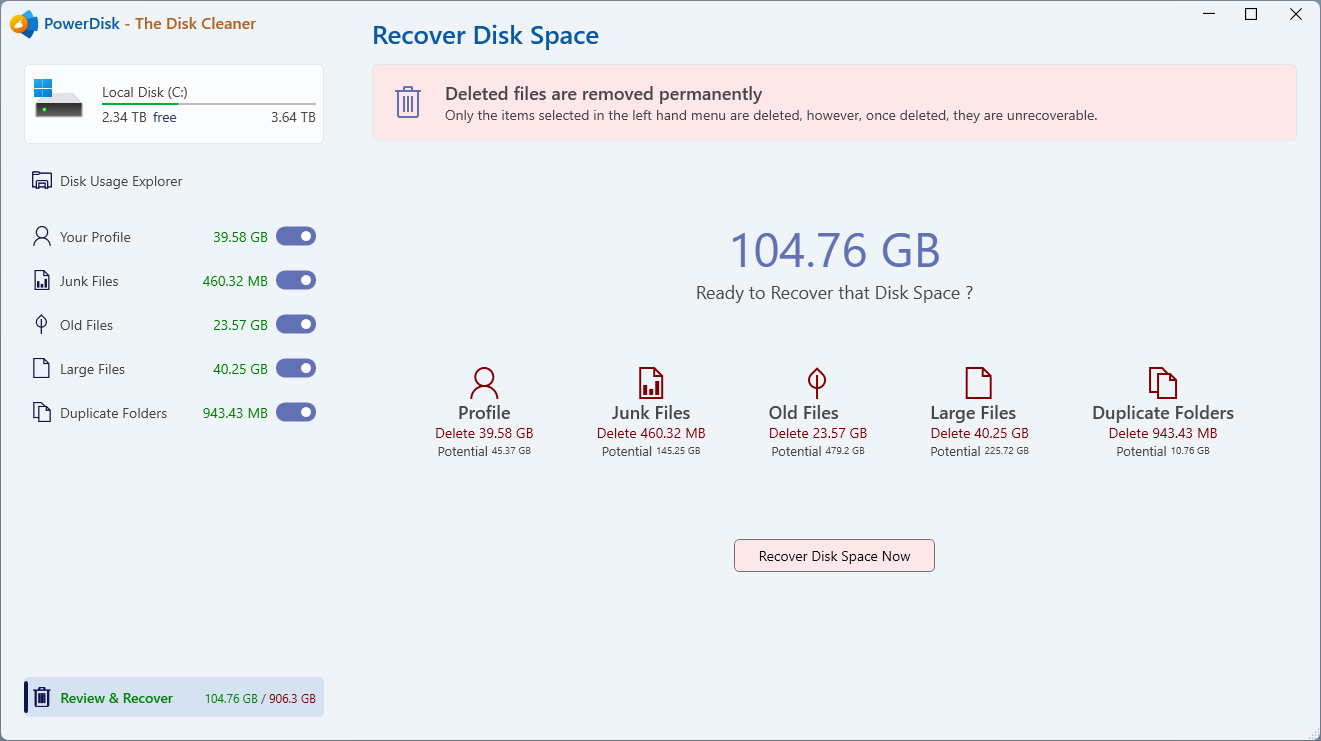This screenshot has height=741, width=1321.
Task: Click the Duplicate Folders icon in summary
Action: pos(1162,383)
